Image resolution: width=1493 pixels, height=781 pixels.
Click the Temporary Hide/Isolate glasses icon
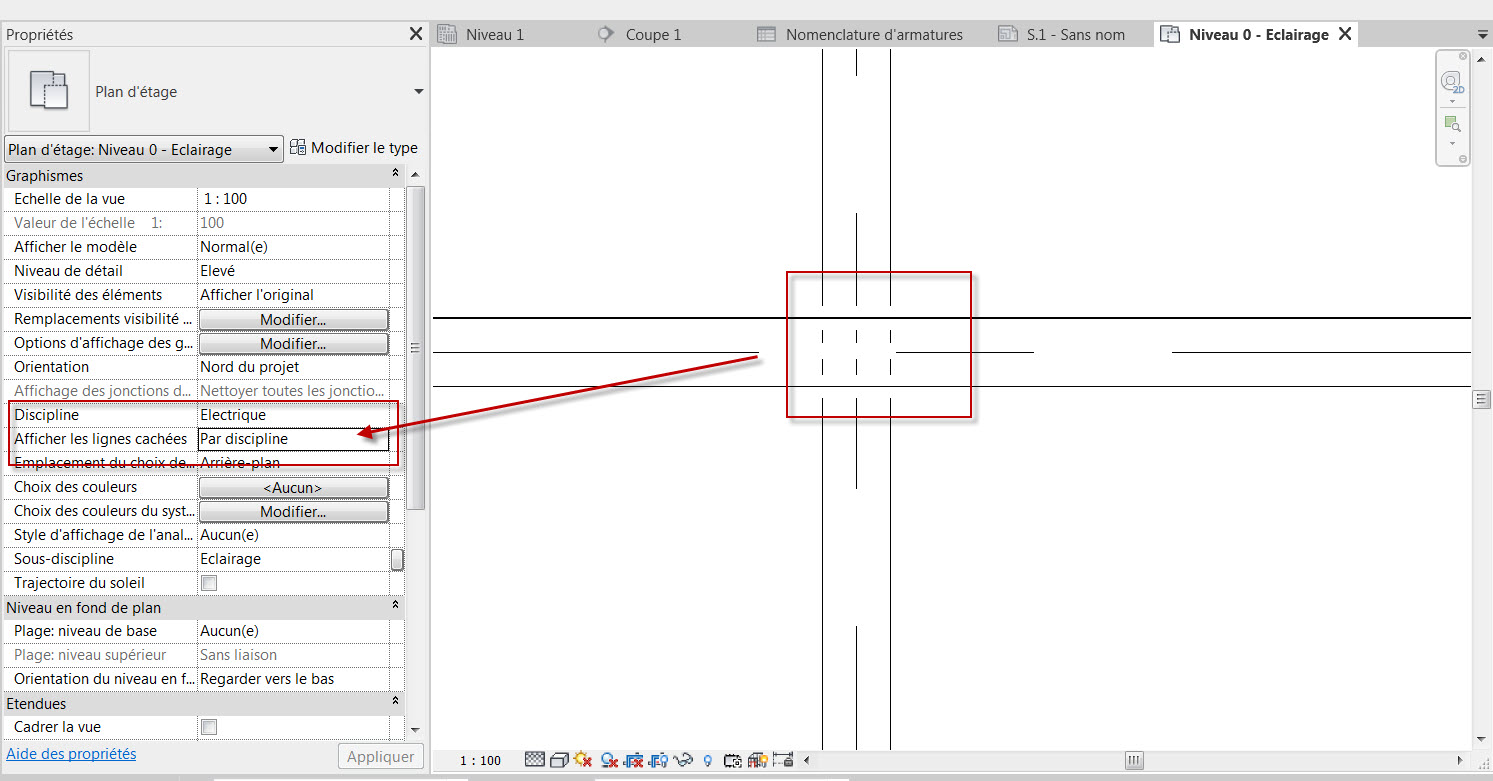pos(684,760)
